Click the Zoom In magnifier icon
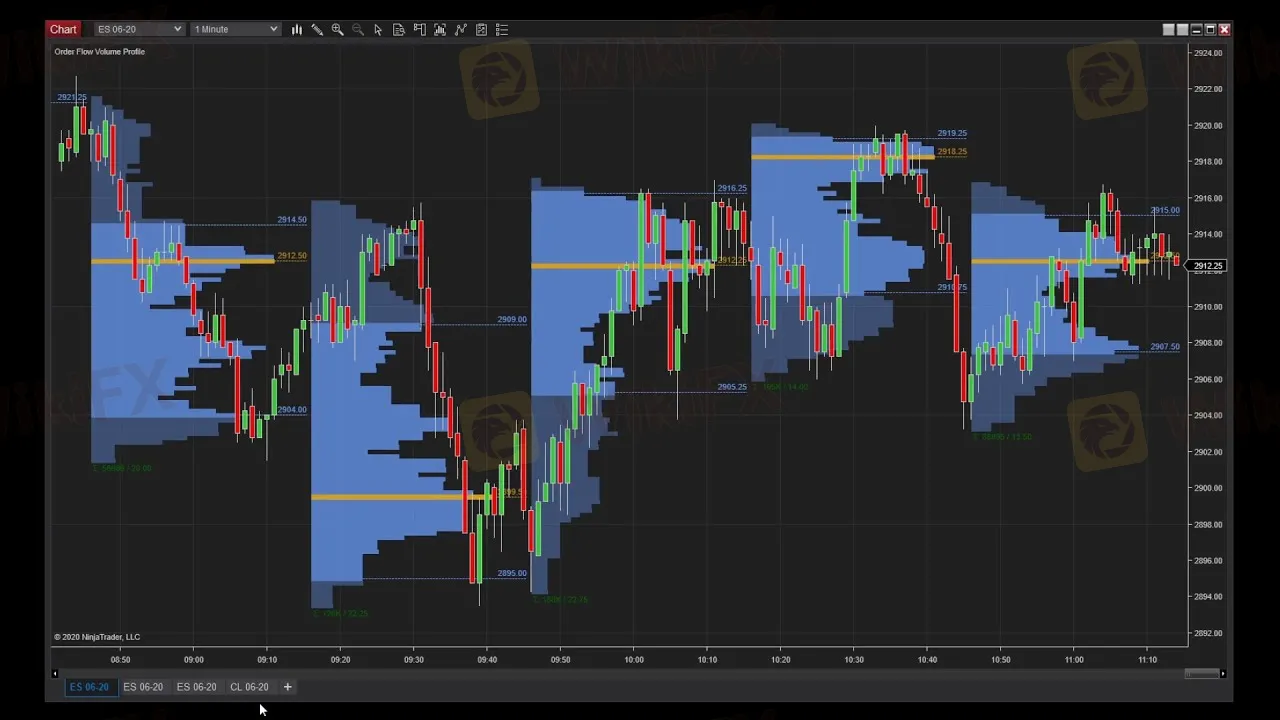The width and height of the screenshot is (1280, 720). coord(337,30)
